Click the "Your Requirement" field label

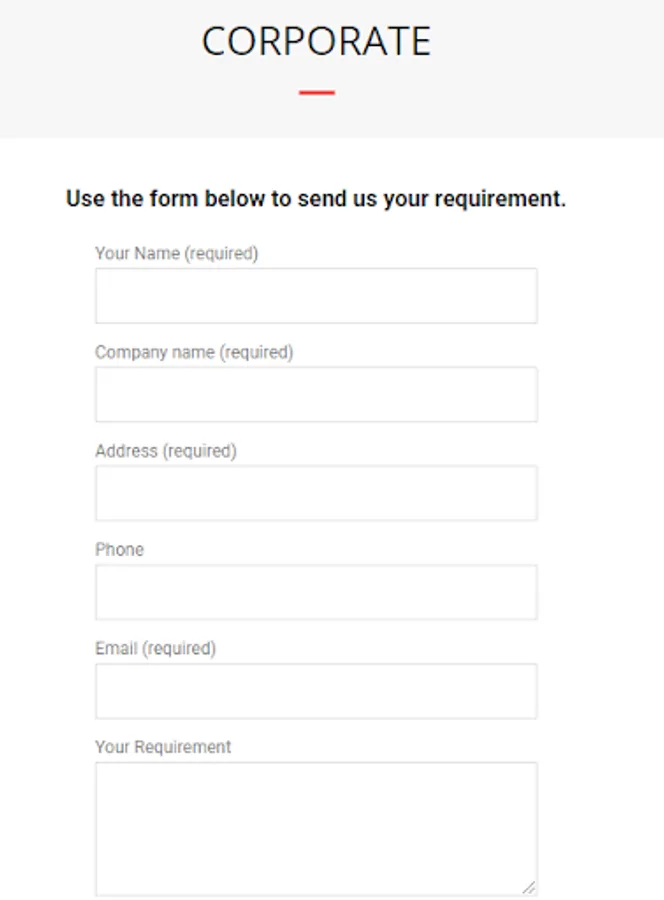click(163, 747)
